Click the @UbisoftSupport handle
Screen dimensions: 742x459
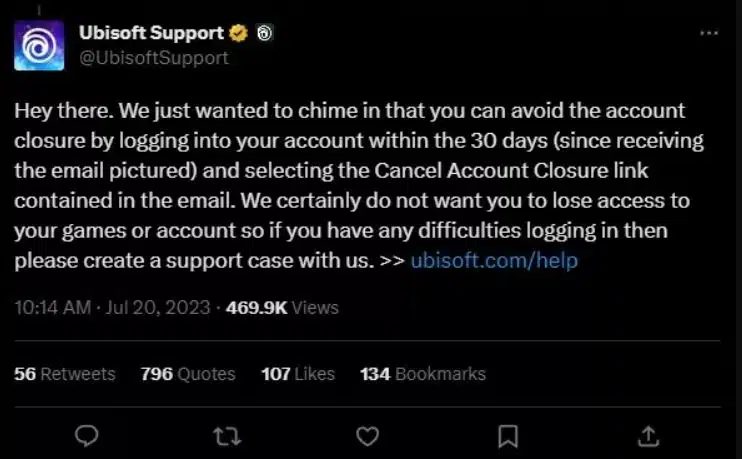coord(154,58)
